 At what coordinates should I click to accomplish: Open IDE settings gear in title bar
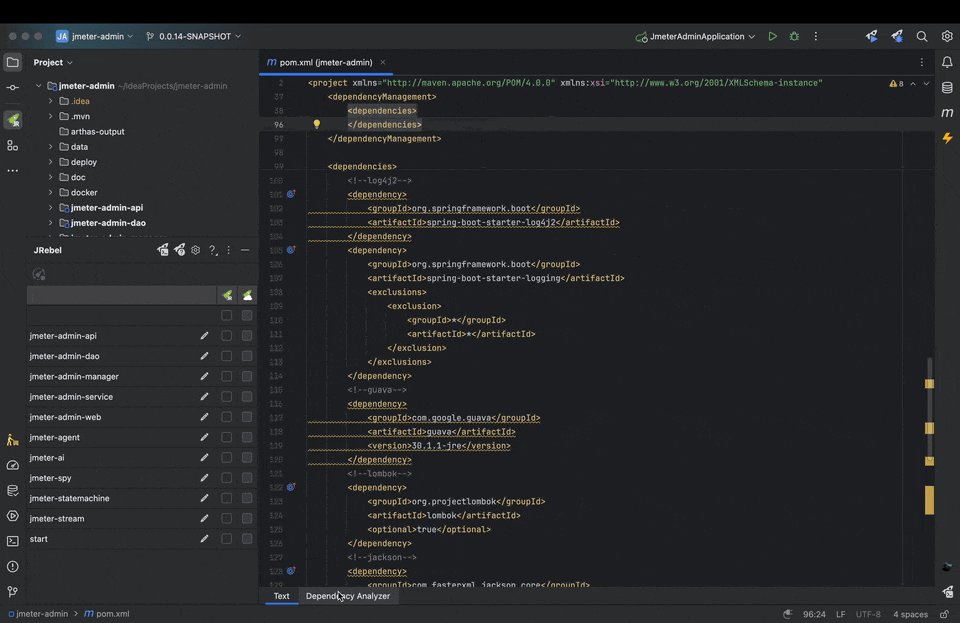(x=947, y=37)
